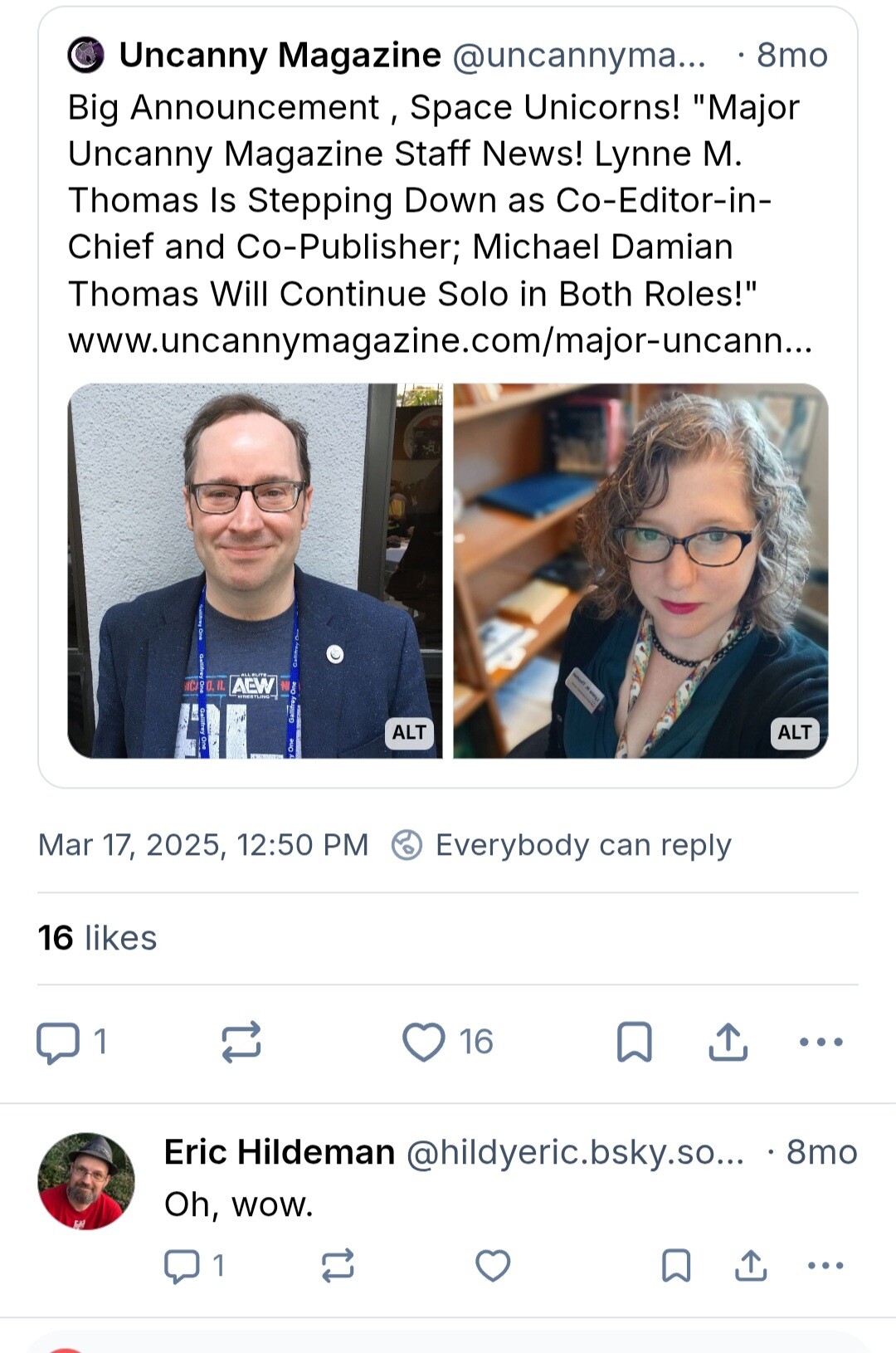Like Eric Hildeman's "Oh, wow." reply

click(x=493, y=1266)
